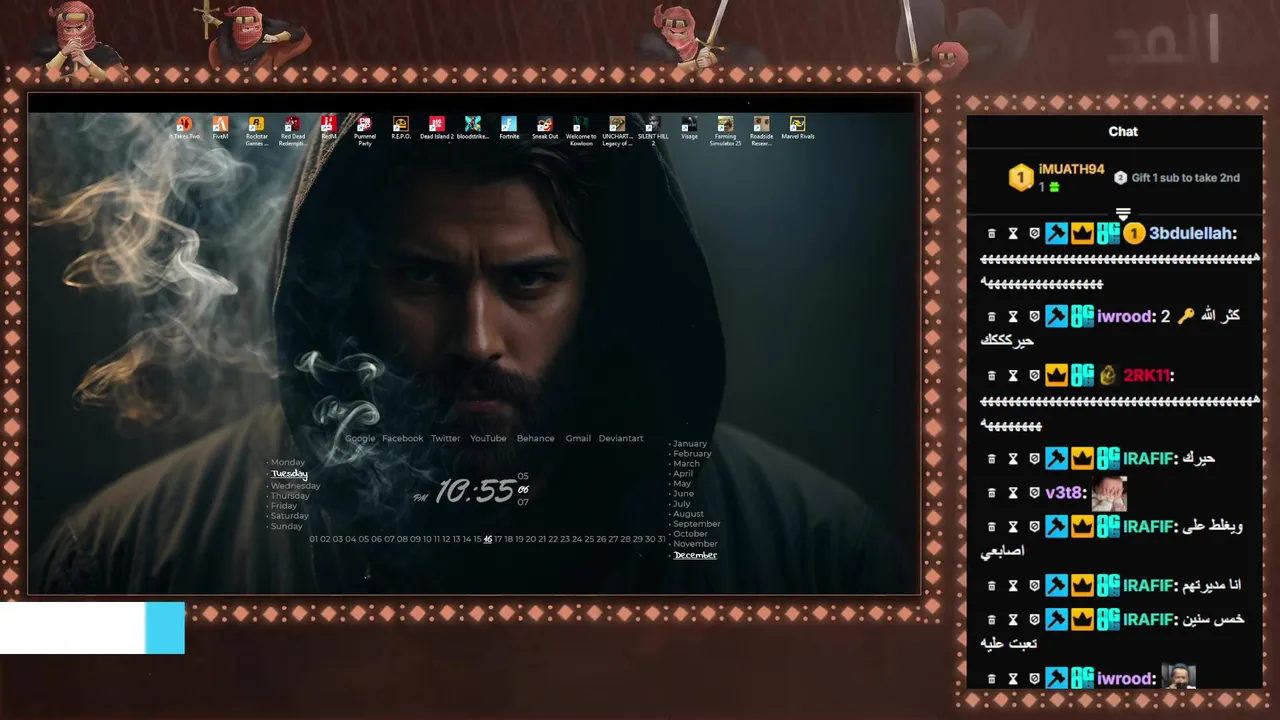The width and height of the screenshot is (1280, 720).
Task: Delete 3bdulellah's message with trash icon
Action: (991, 233)
